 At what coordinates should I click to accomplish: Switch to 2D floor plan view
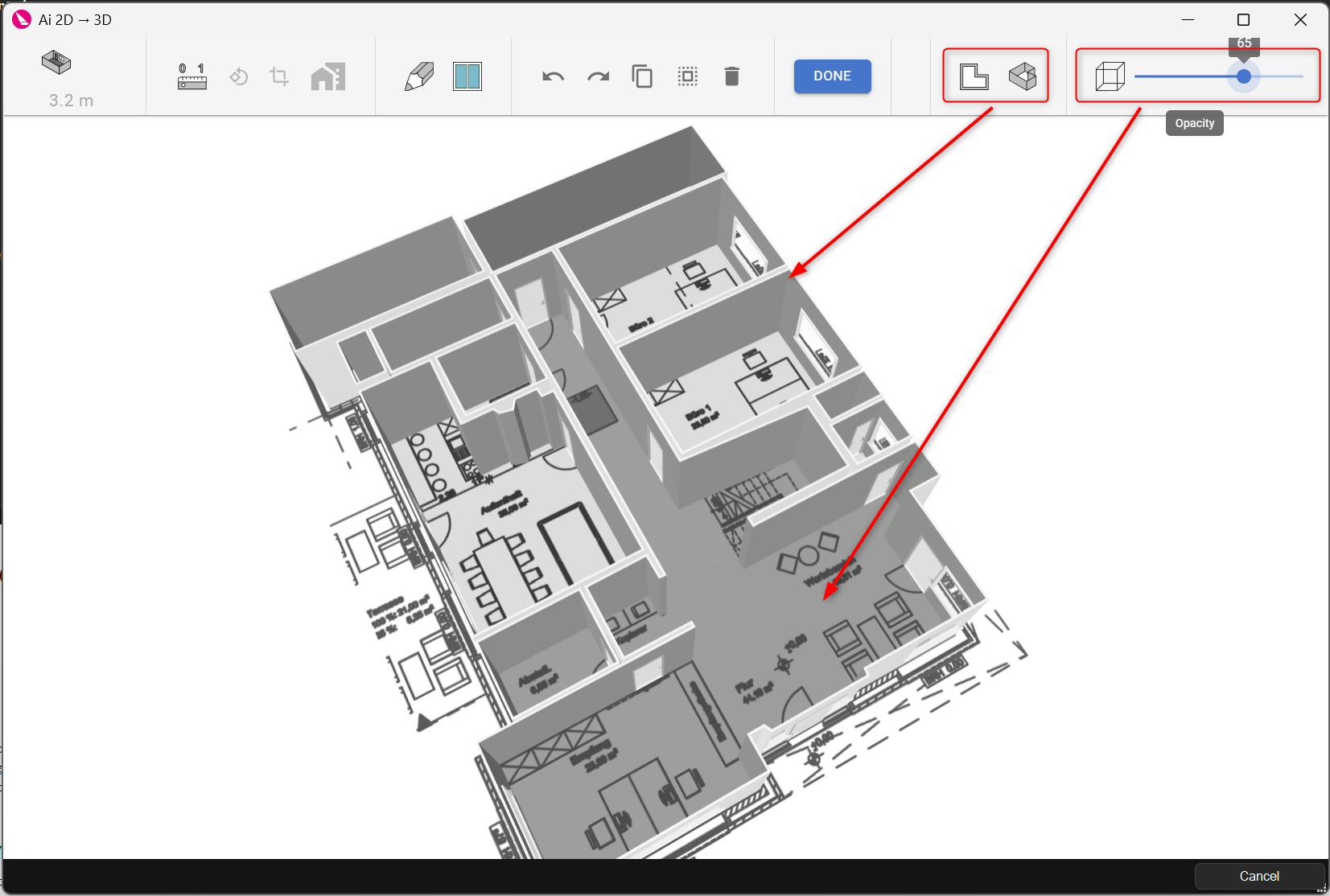(974, 76)
